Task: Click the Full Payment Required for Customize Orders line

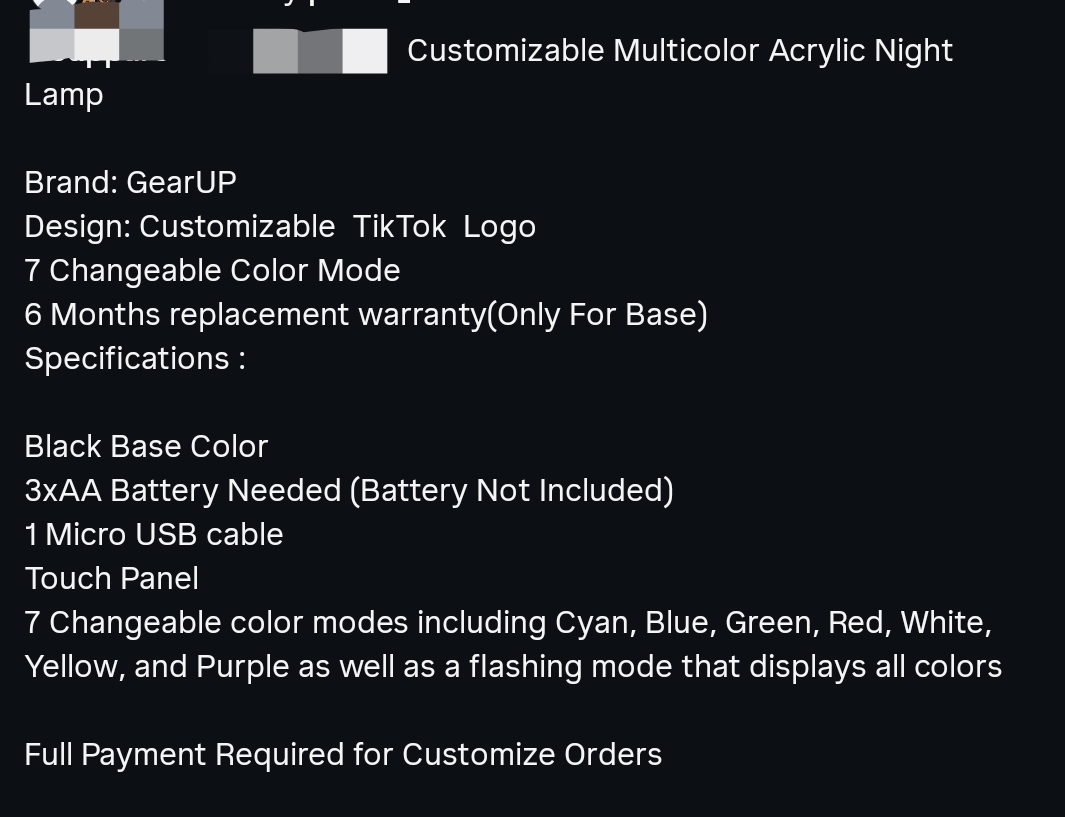Action: coord(343,755)
